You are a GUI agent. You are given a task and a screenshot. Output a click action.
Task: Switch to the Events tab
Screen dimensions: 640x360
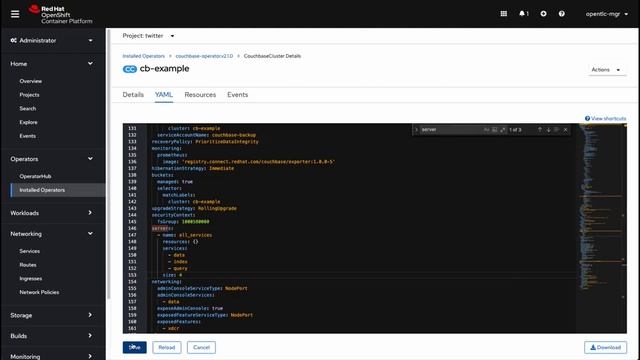click(238, 95)
